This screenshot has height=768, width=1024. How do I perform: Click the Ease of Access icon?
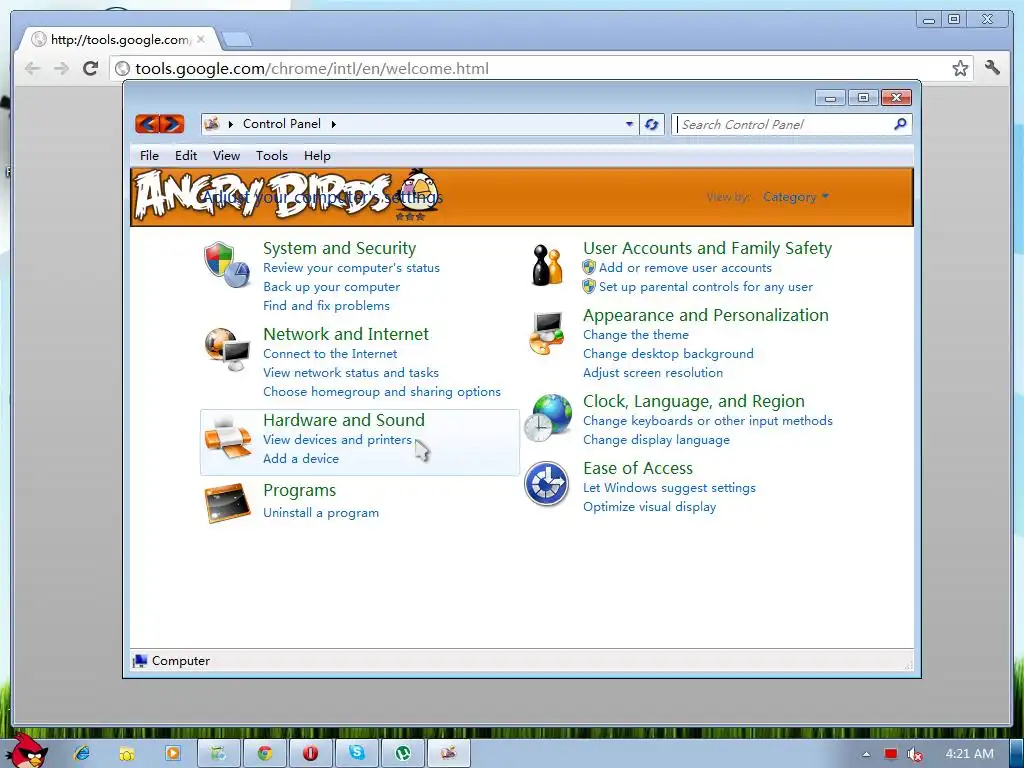tap(547, 484)
